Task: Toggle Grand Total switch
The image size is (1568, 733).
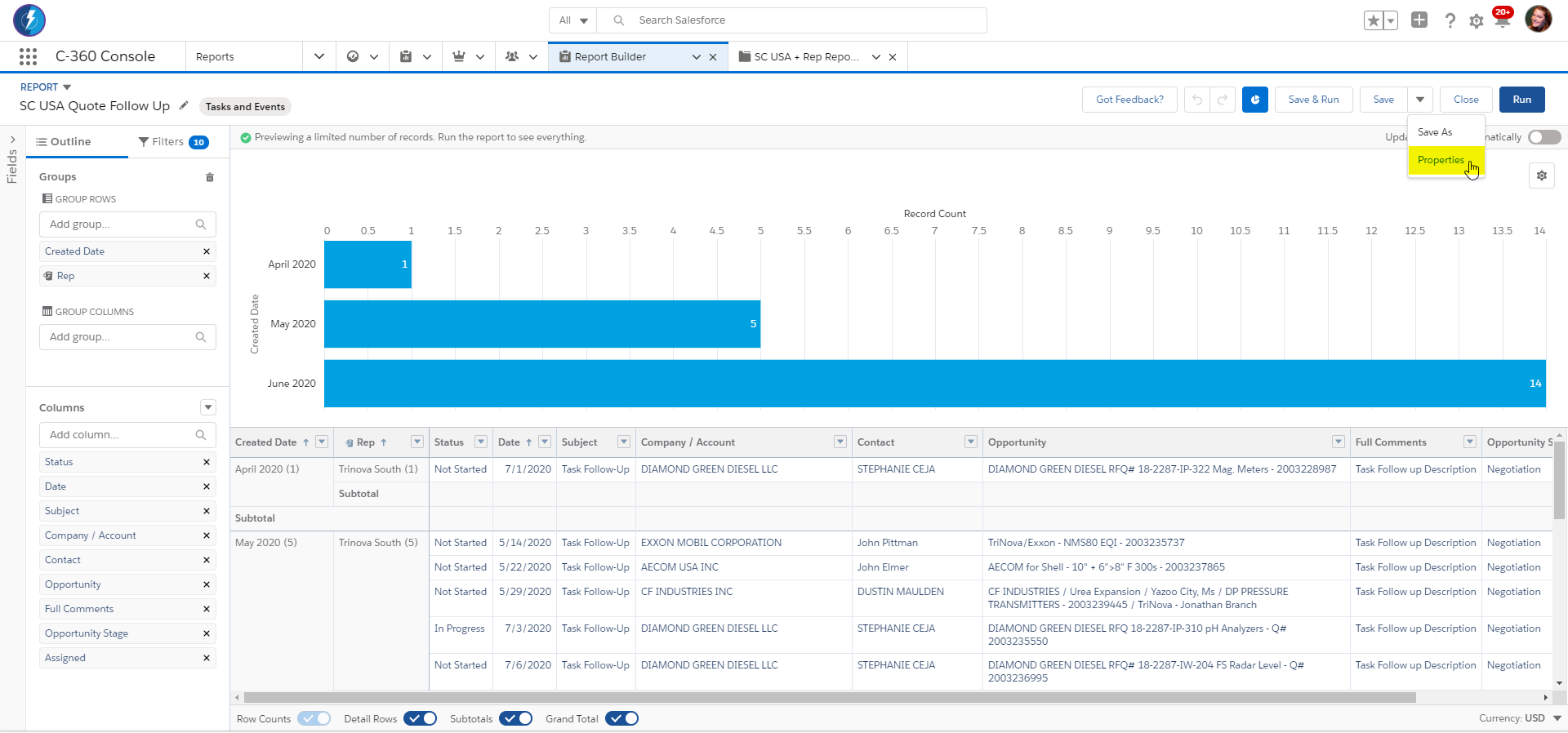Action: click(x=622, y=718)
